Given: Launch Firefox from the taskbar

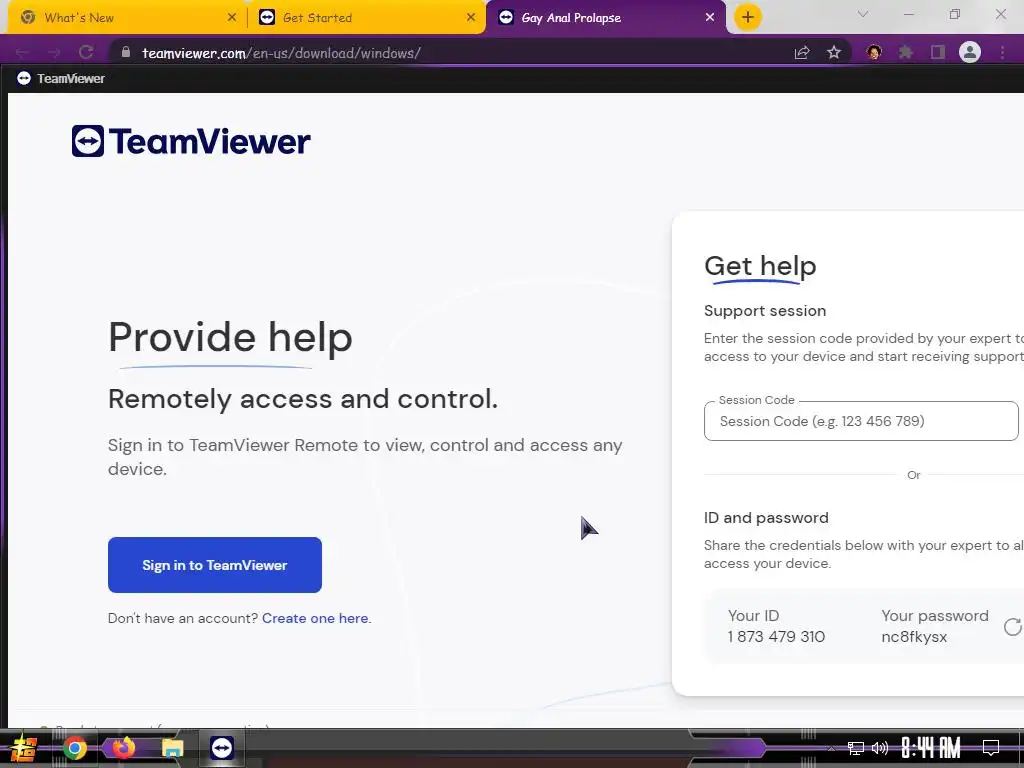Looking at the screenshot, I should point(123,748).
